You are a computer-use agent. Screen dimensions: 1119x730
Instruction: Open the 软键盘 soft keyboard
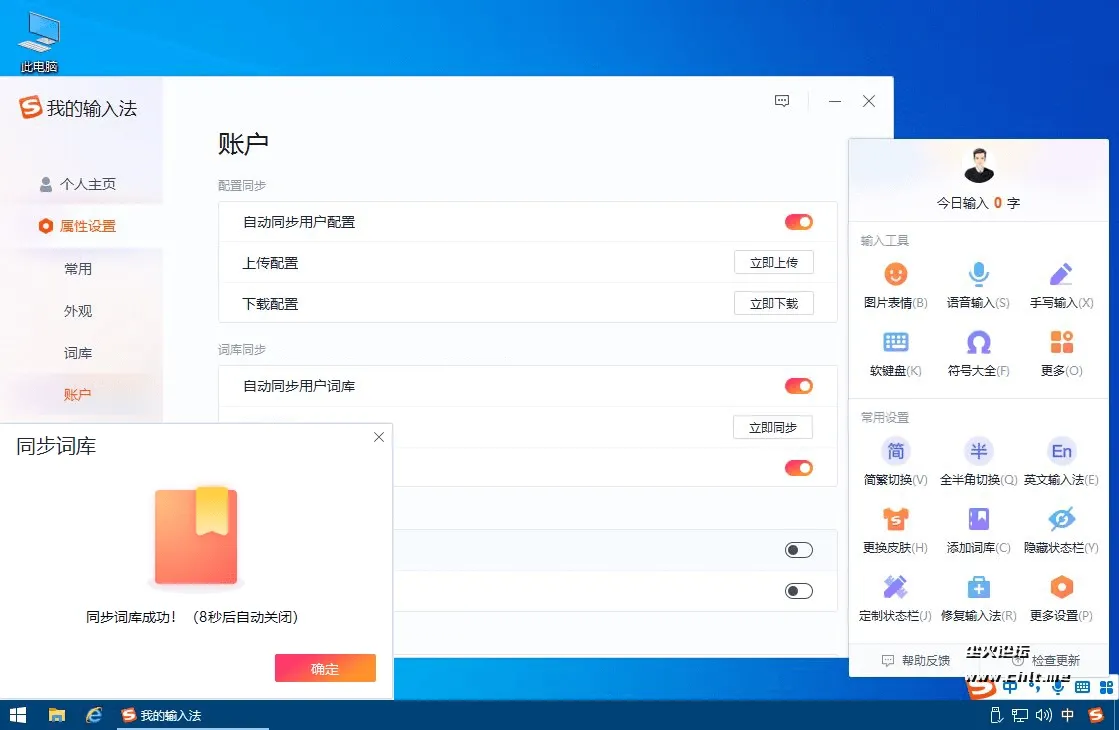click(894, 355)
